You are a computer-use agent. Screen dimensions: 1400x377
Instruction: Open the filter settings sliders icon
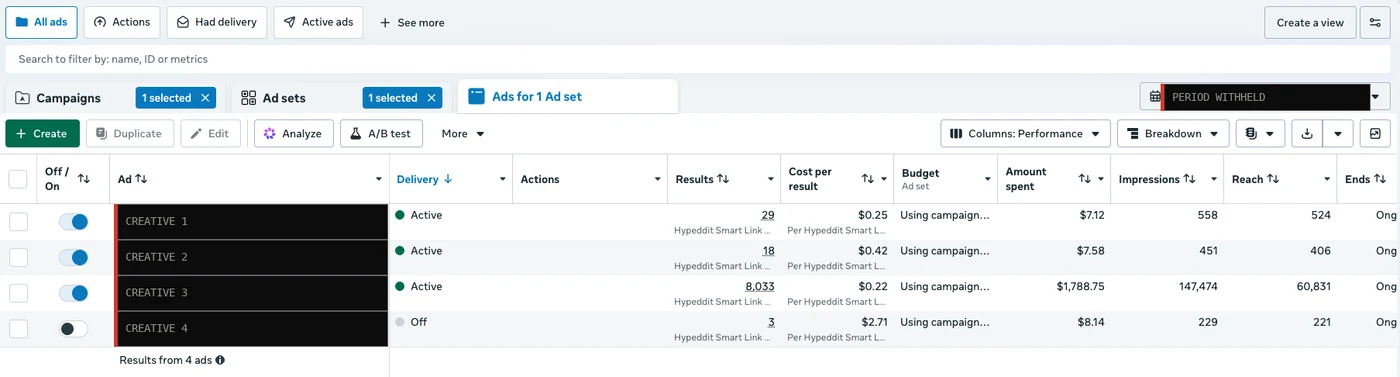[x=1376, y=22]
